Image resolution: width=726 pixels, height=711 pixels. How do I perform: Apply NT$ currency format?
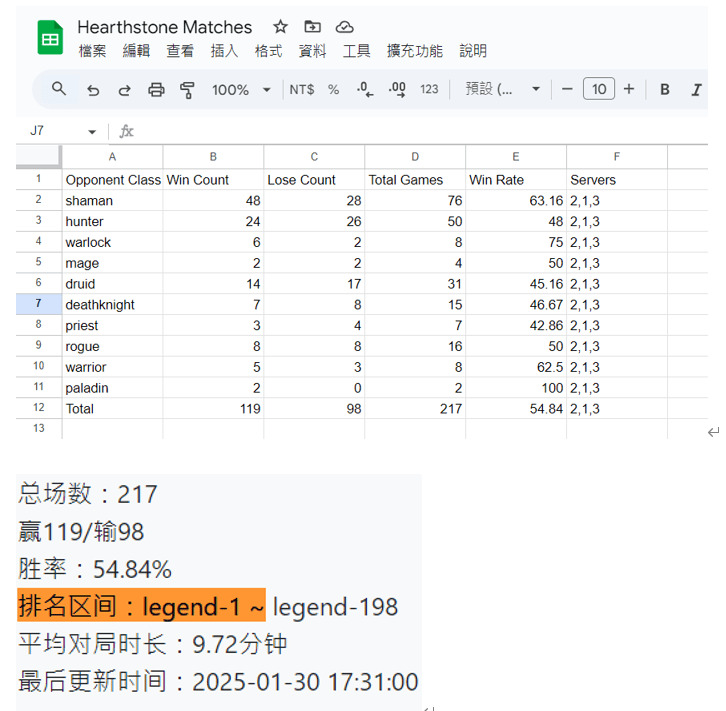(x=301, y=90)
